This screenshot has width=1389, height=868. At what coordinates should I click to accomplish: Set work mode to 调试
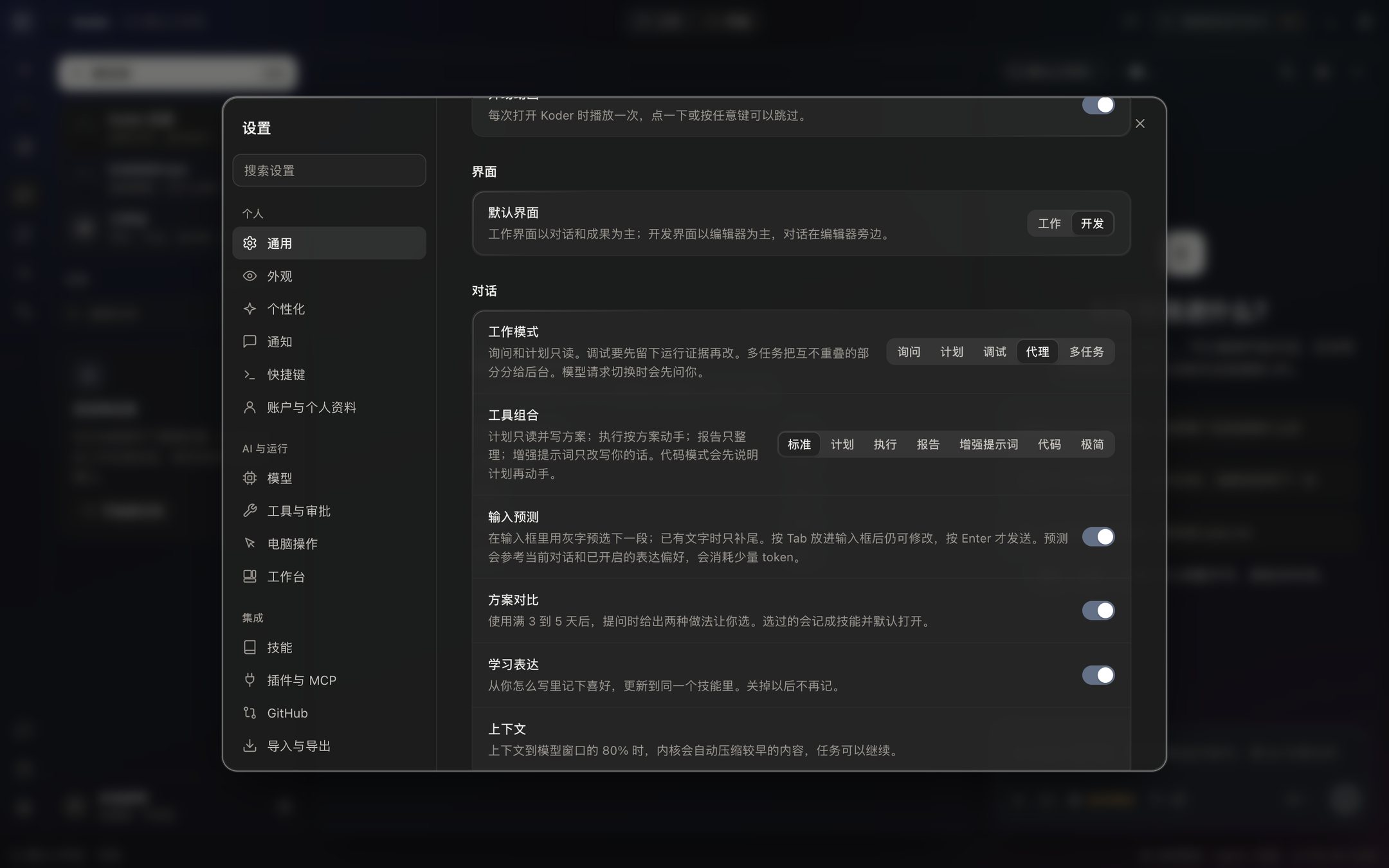(994, 352)
